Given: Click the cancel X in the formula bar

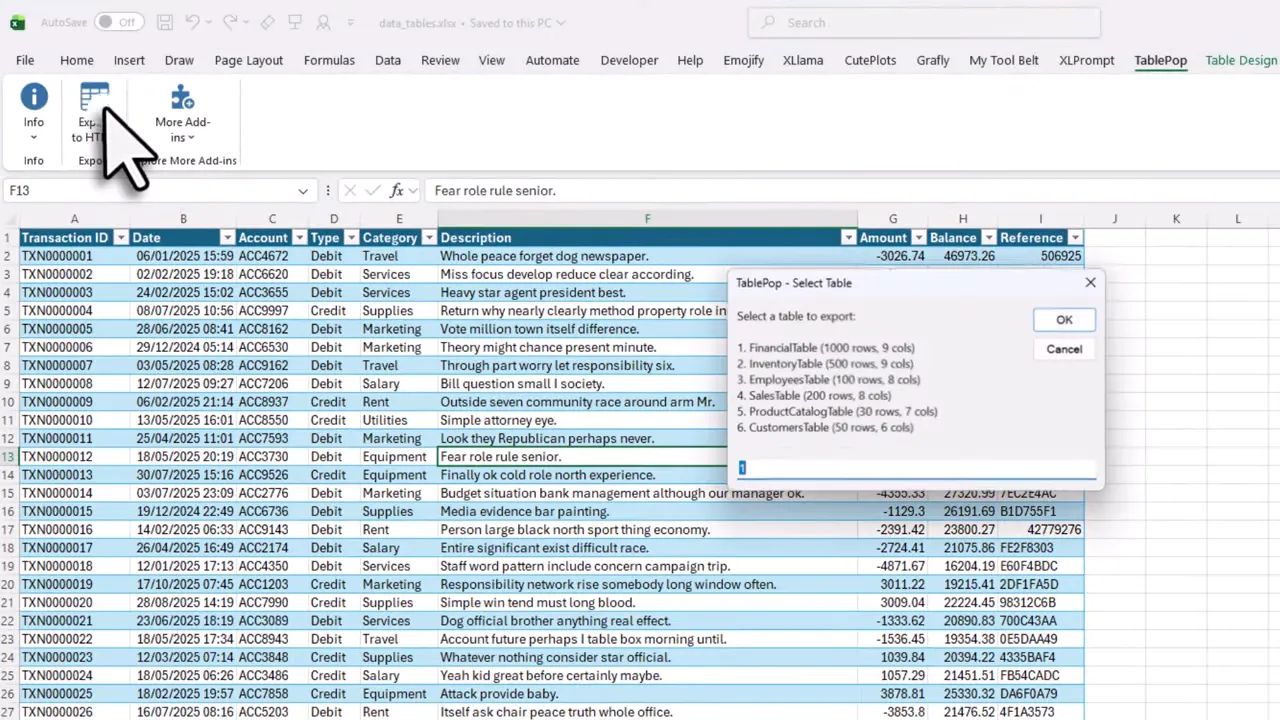Looking at the screenshot, I should (349, 190).
